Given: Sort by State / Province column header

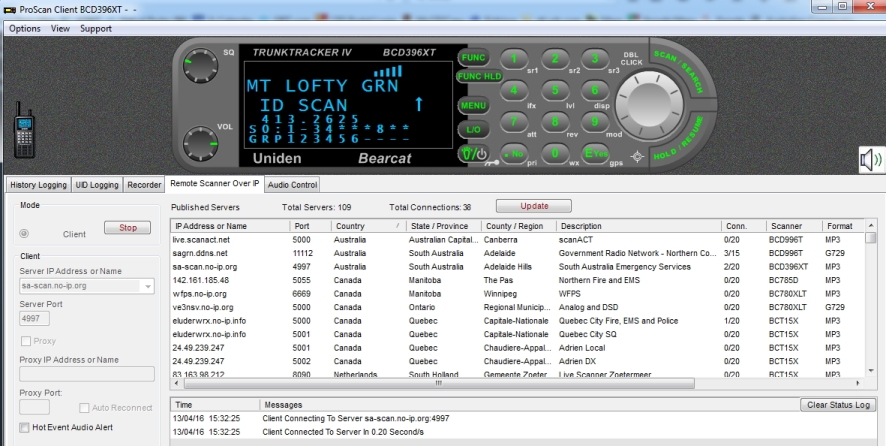Looking at the screenshot, I should (444, 226).
